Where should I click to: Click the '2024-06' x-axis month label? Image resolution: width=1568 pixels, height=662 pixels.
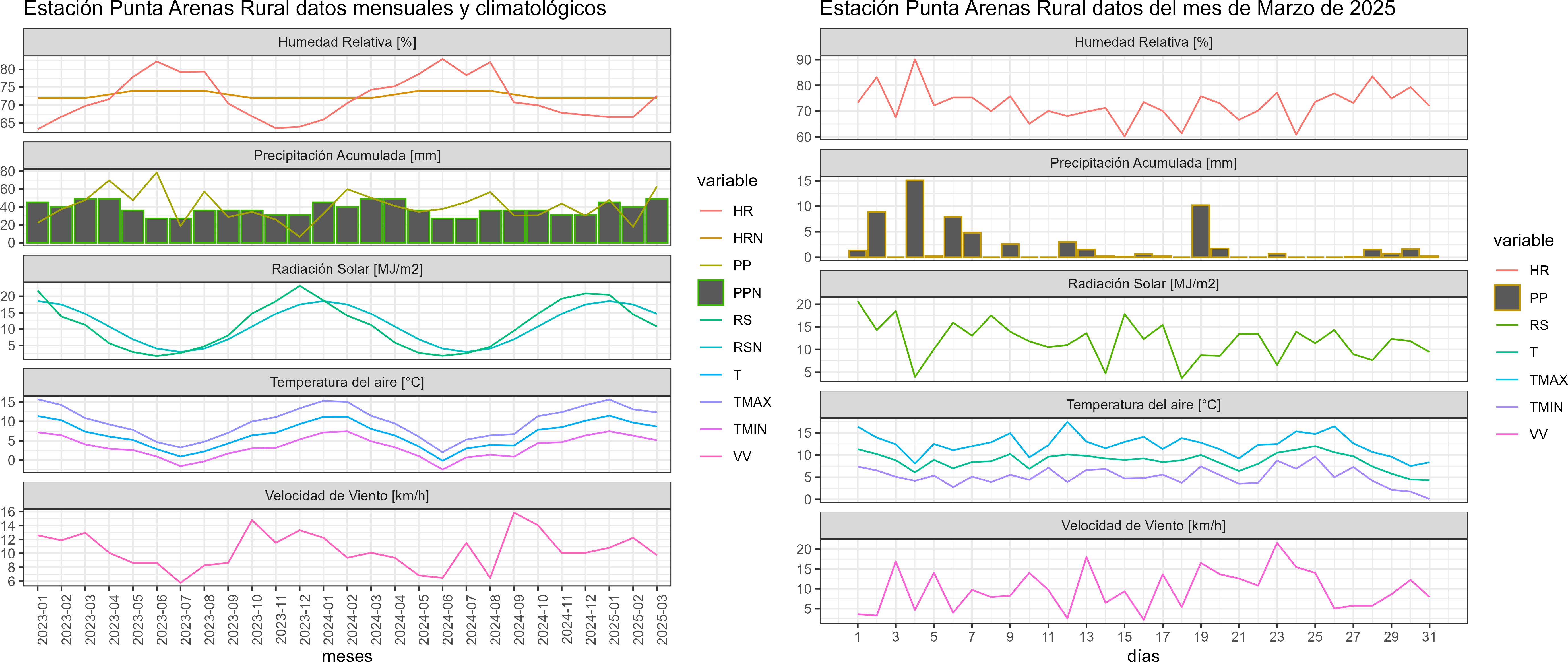tap(447, 619)
